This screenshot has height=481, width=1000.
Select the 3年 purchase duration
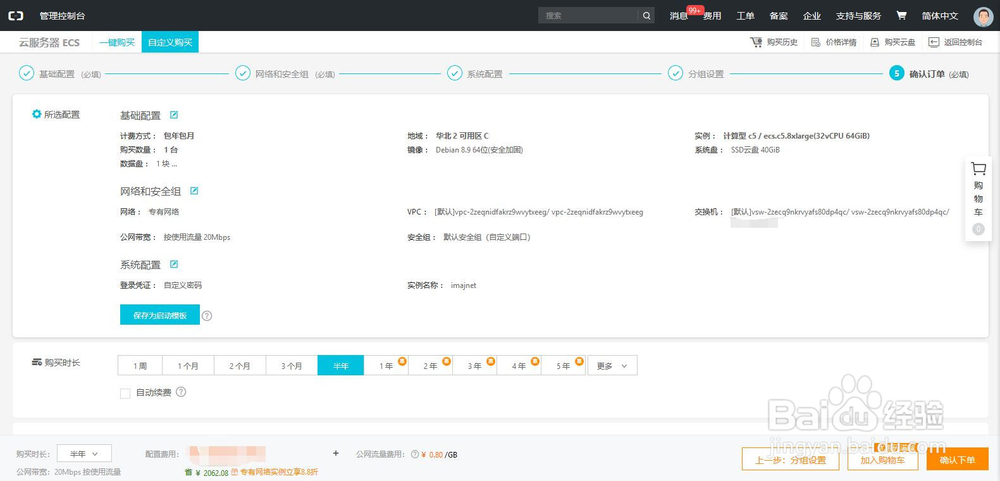point(474,366)
